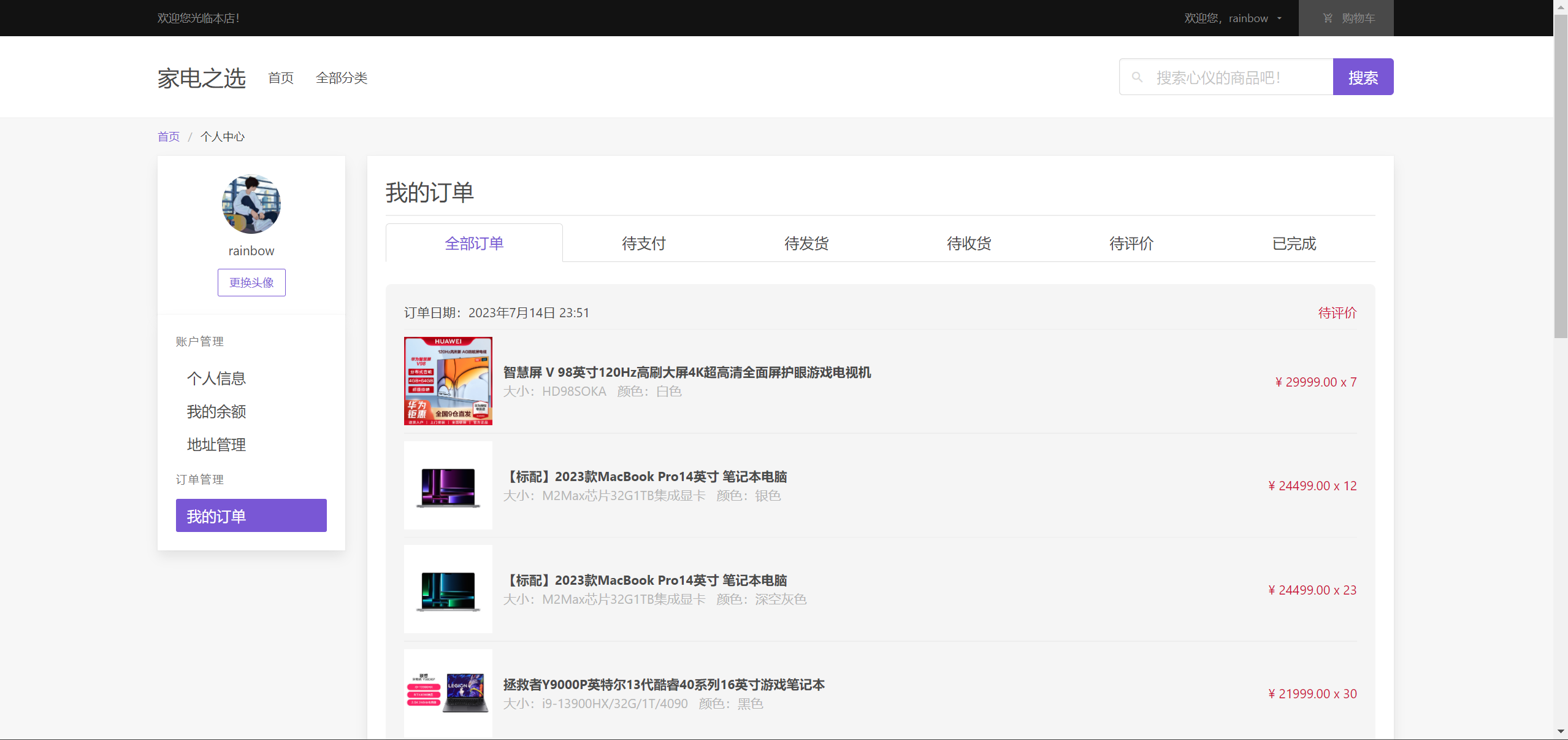
Task: Click the Huawei TV product thumbnail
Action: click(448, 381)
